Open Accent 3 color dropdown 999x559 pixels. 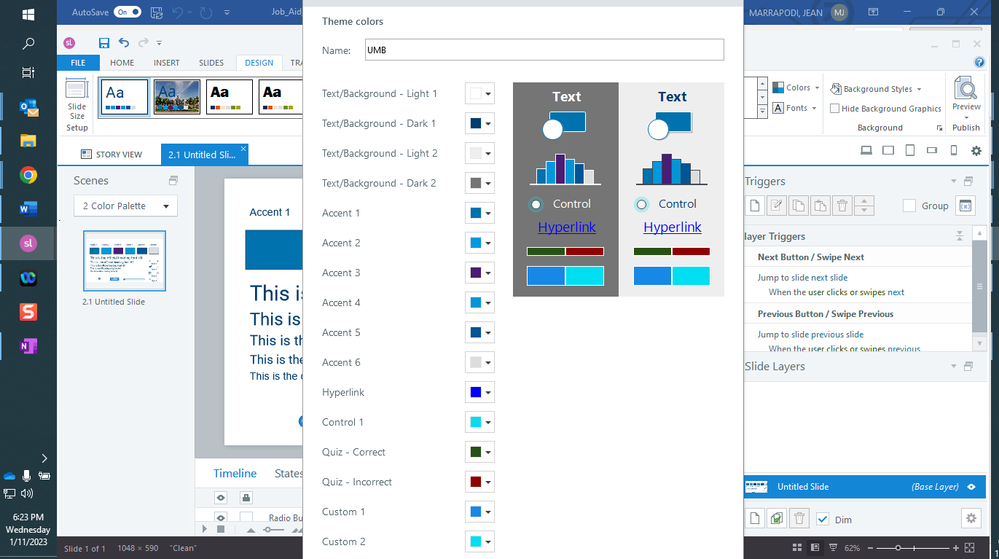pos(480,273)
